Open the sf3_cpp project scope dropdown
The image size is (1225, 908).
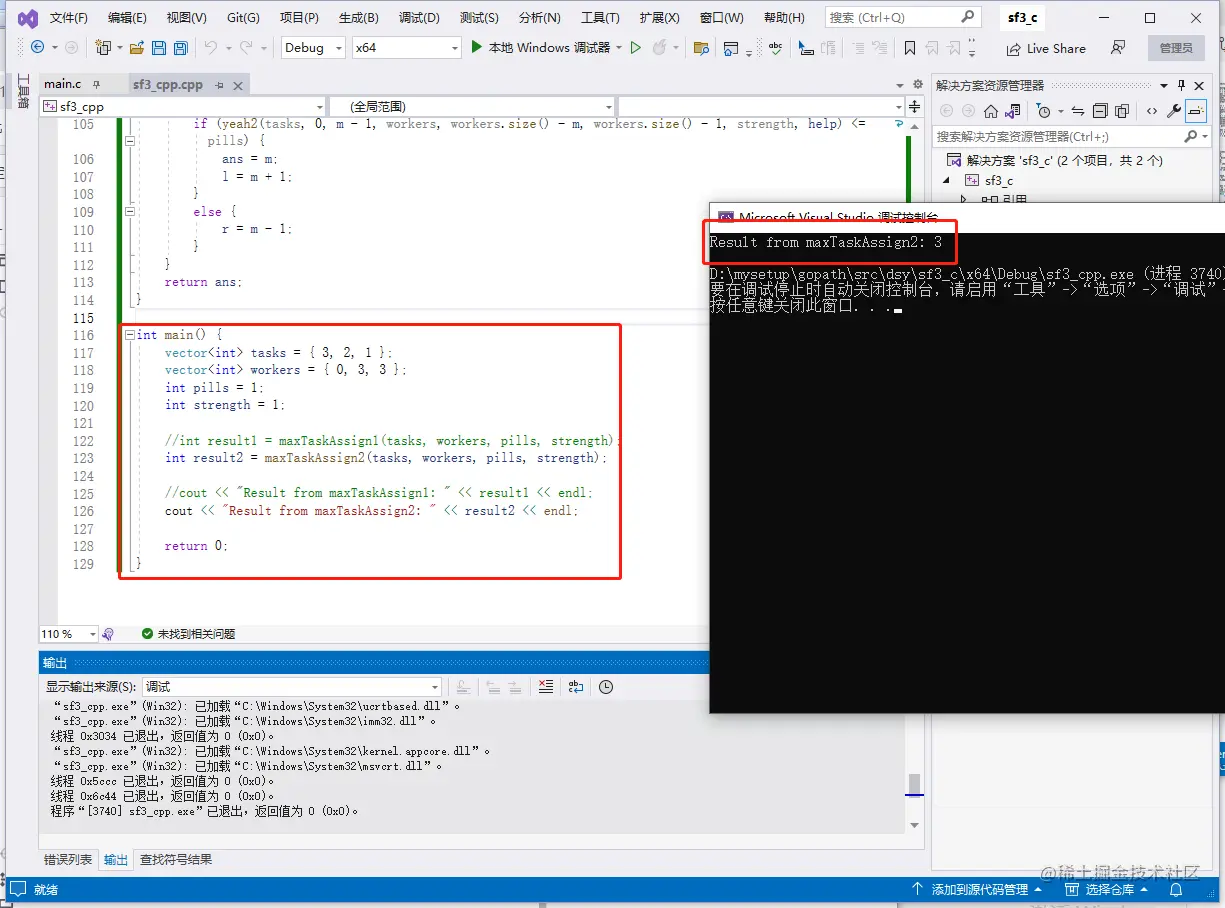pyautogui.click(x=183, y=106)
